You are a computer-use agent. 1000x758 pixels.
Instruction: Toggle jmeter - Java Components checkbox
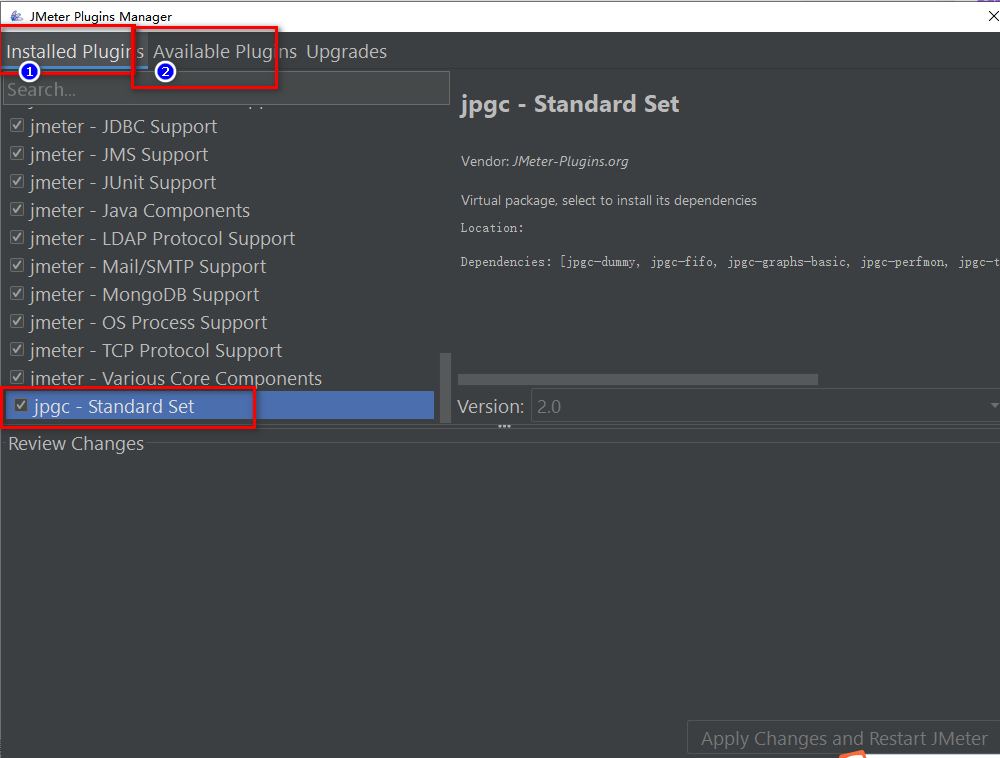pyautogui.click(x=17, y=210)
